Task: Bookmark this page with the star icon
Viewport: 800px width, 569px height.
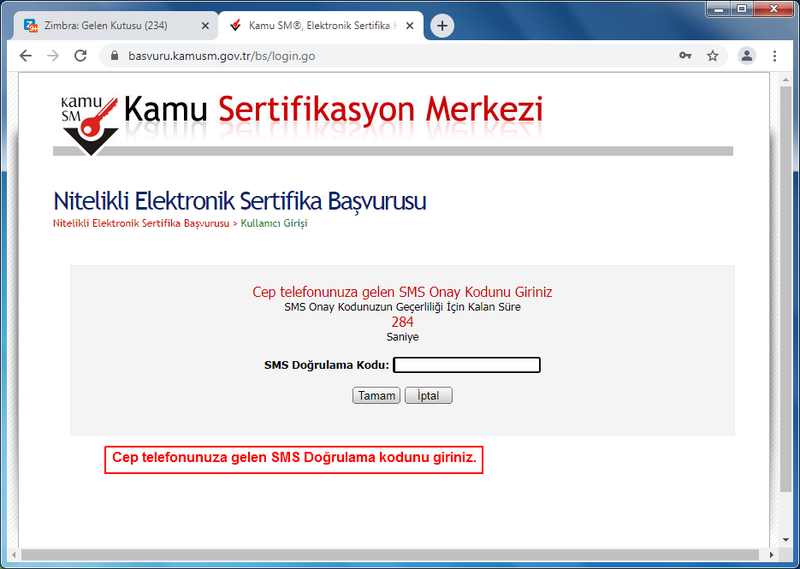Action: point(713,56)
